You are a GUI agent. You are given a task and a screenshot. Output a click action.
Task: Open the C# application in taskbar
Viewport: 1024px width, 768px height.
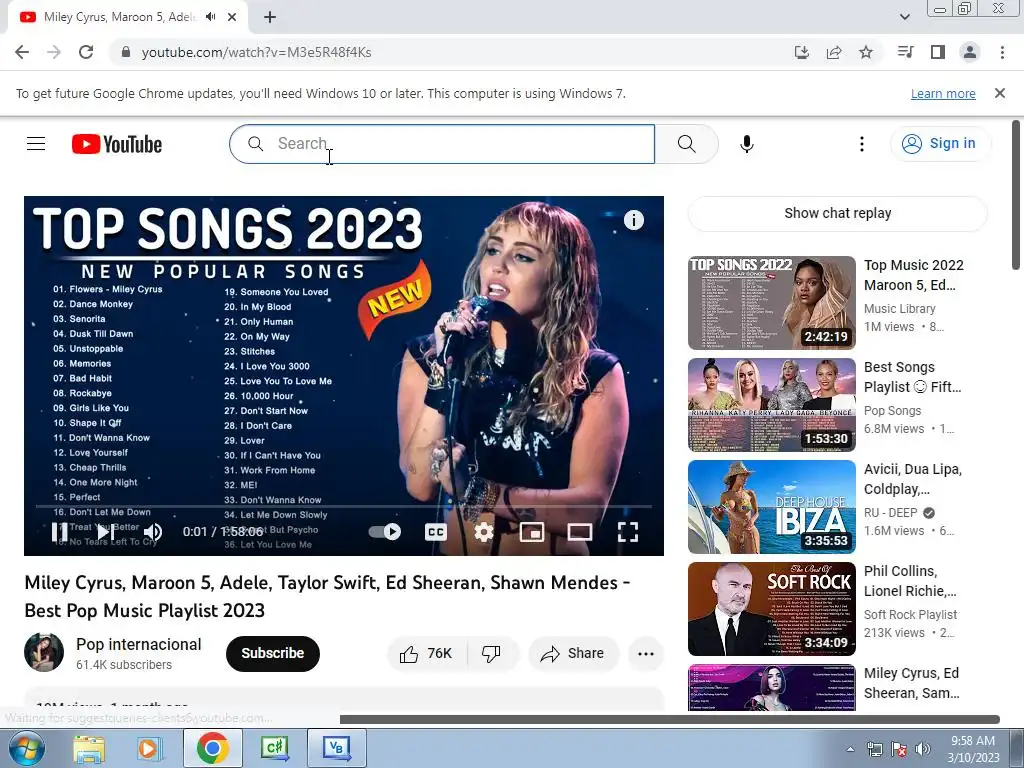click(x=274, y=748)
